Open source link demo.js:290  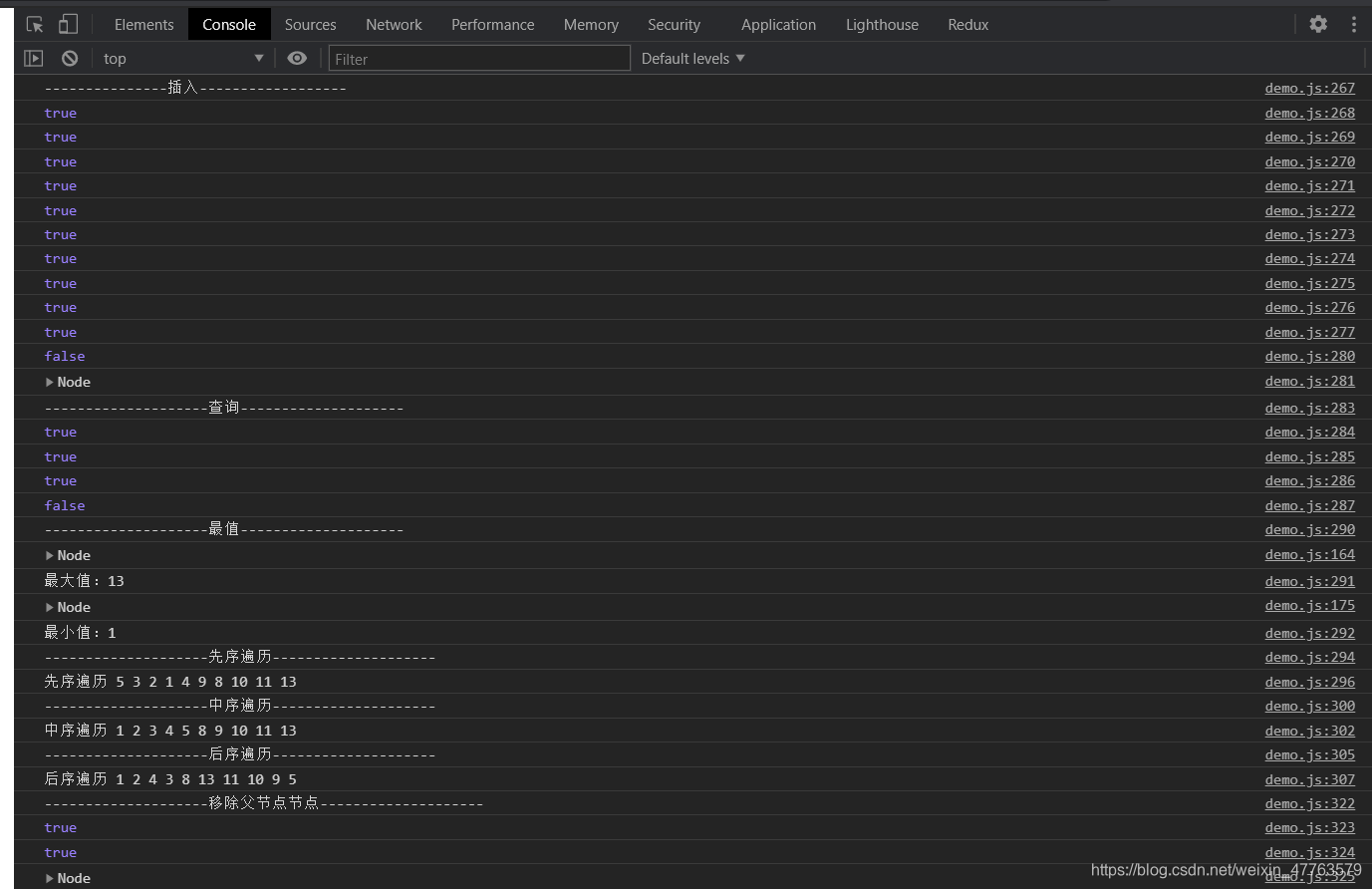(1309, 529)
